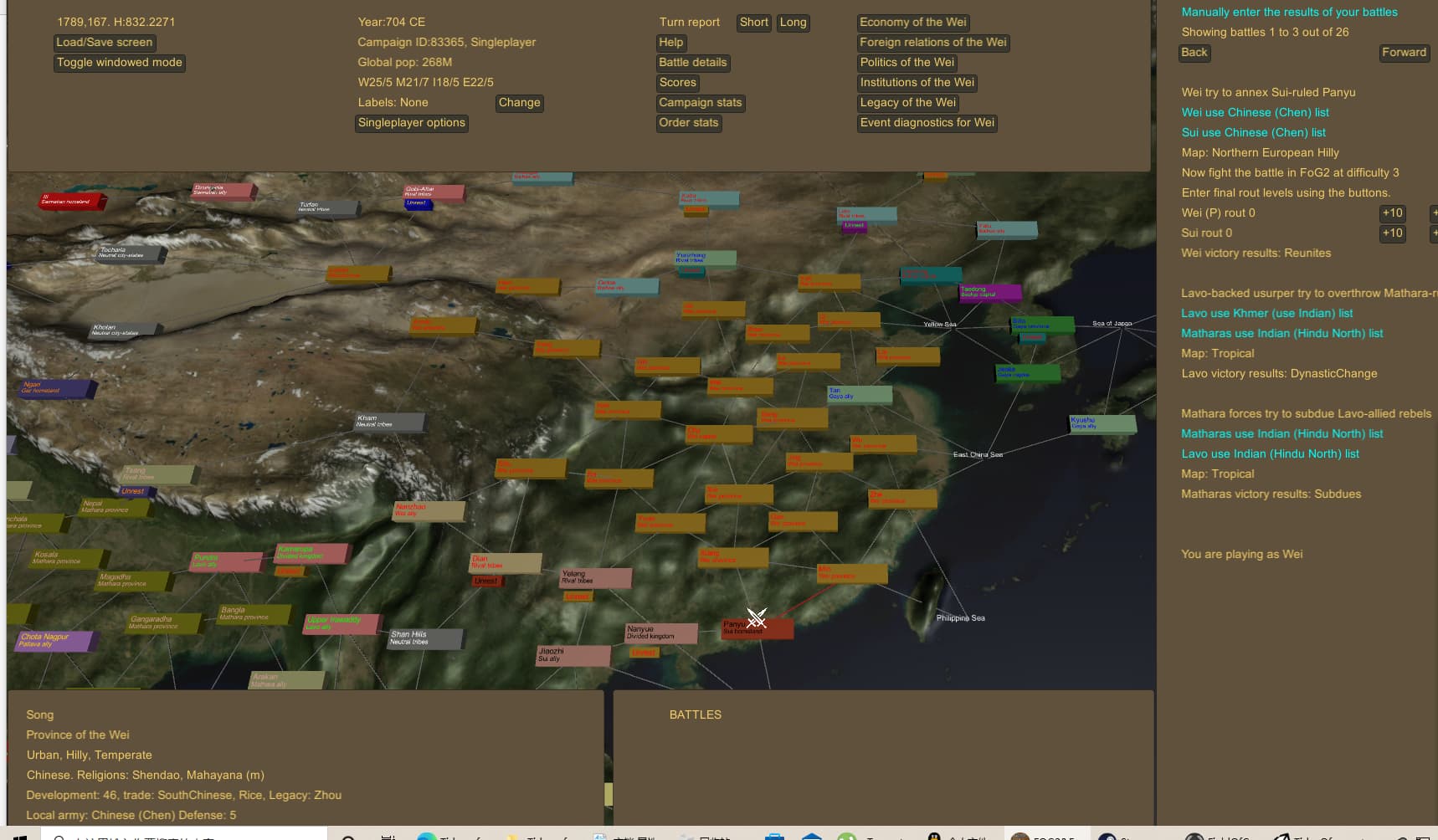Open the Help screen
Image resolution: width=1438 pixels, height=840 pixels.
tap(671, 42)
